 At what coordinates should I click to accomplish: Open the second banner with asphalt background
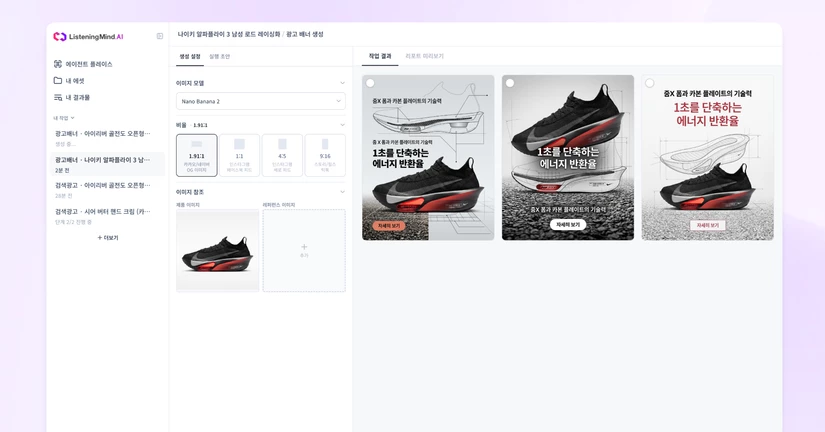568,157
